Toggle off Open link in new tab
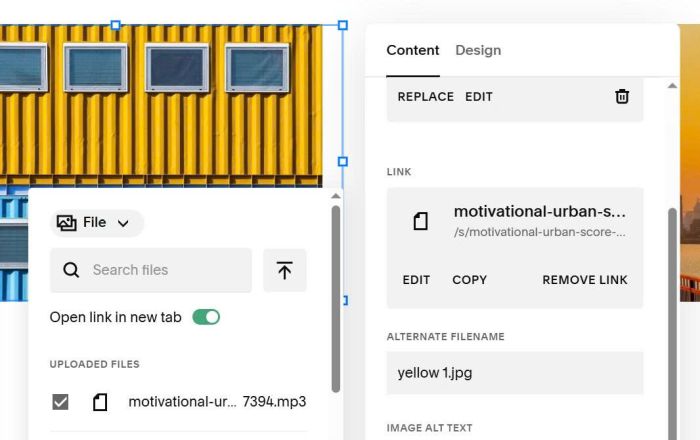 click(x=206, y=317)
